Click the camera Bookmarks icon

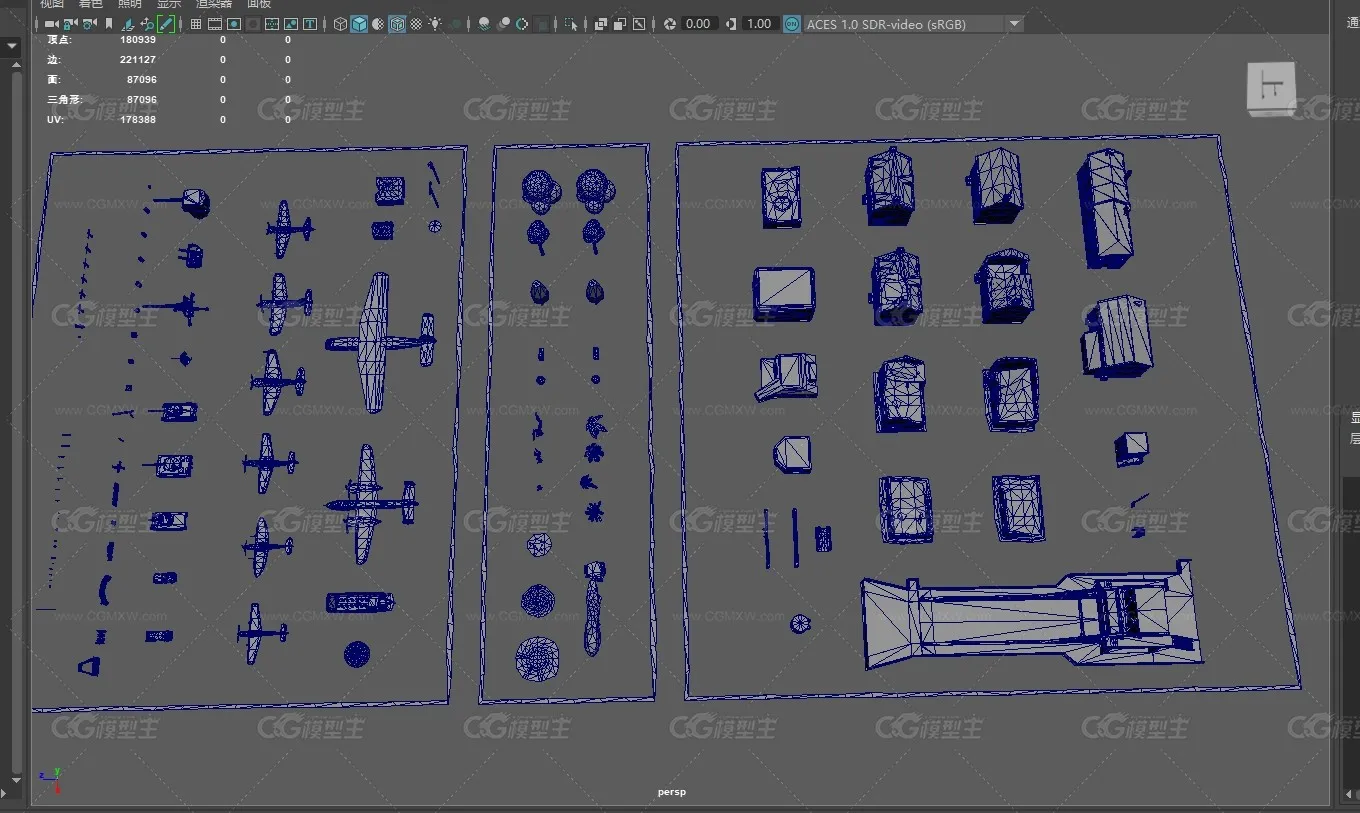[x=109, y=24]
